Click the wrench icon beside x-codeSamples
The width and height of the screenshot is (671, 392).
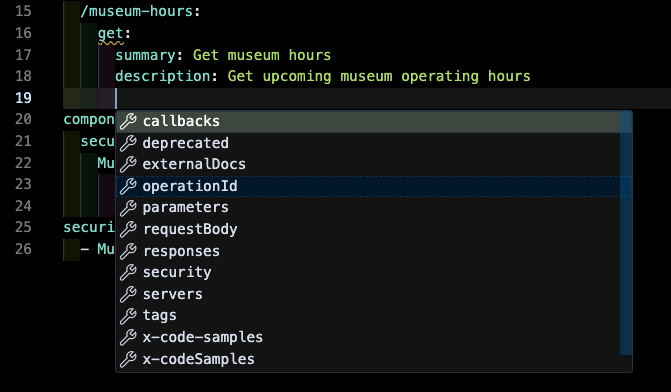[128, 359]
